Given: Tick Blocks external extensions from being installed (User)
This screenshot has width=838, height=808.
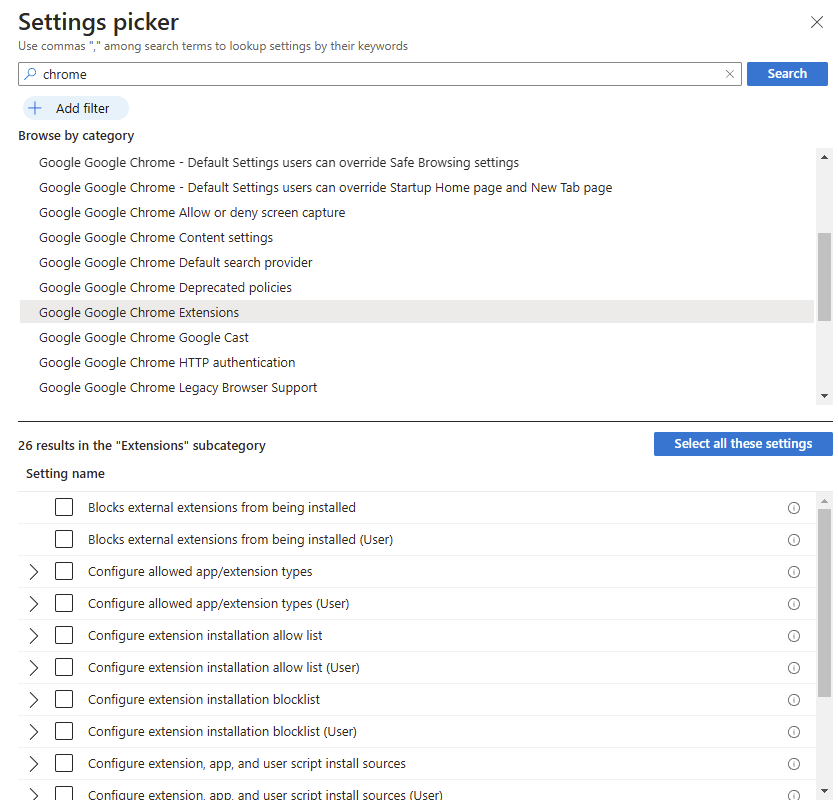Looking at the screenshot, I should (x=64, y=539).
